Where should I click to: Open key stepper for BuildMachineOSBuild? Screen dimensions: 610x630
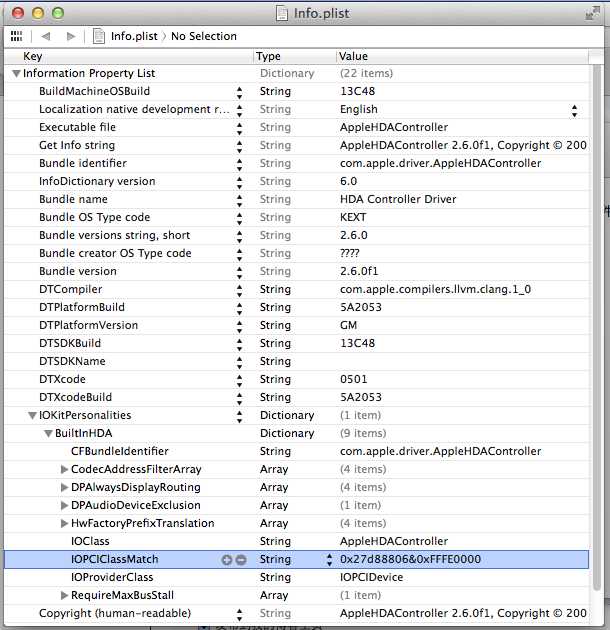[239, 93]
